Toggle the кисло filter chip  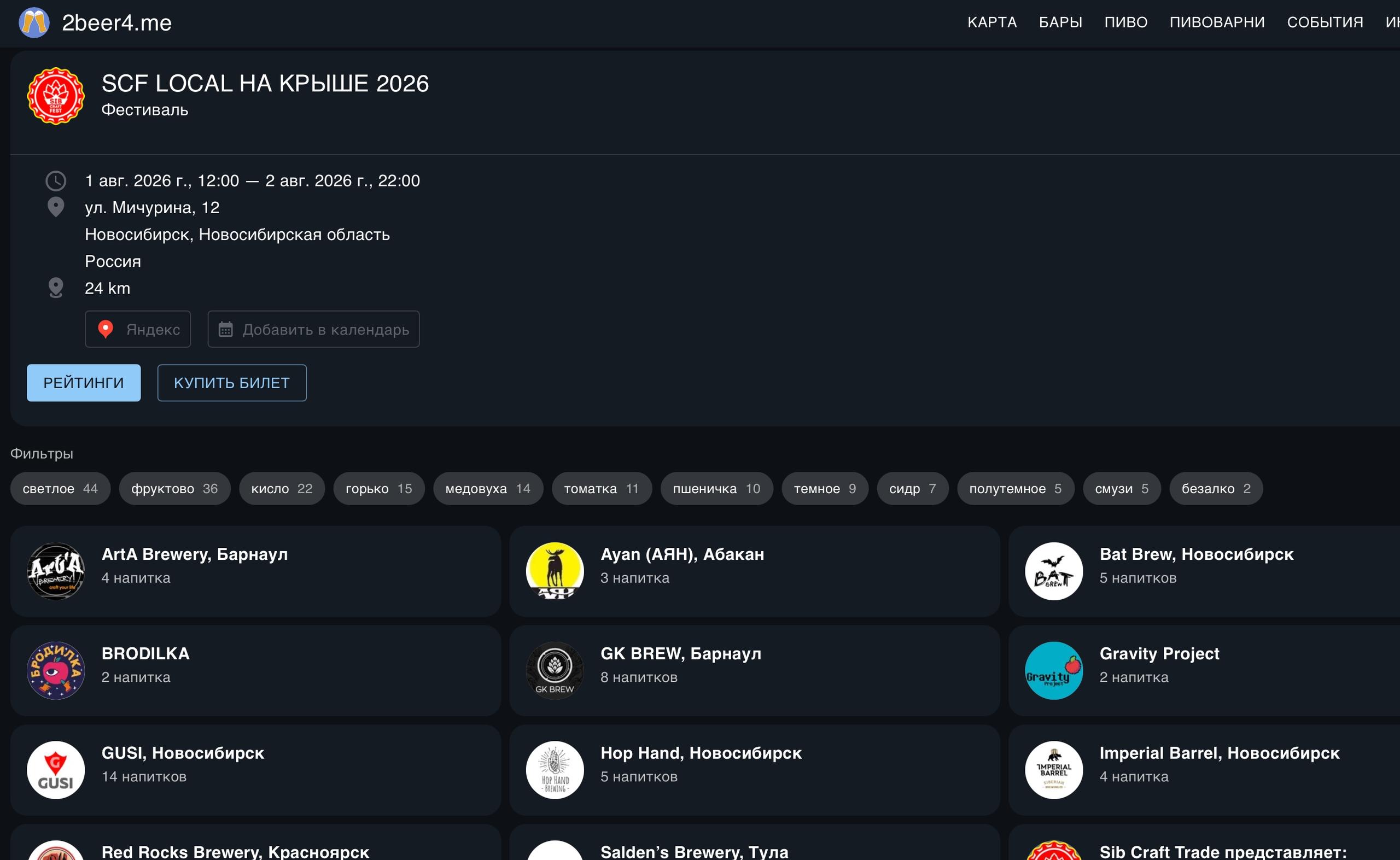tap(282, 489)
